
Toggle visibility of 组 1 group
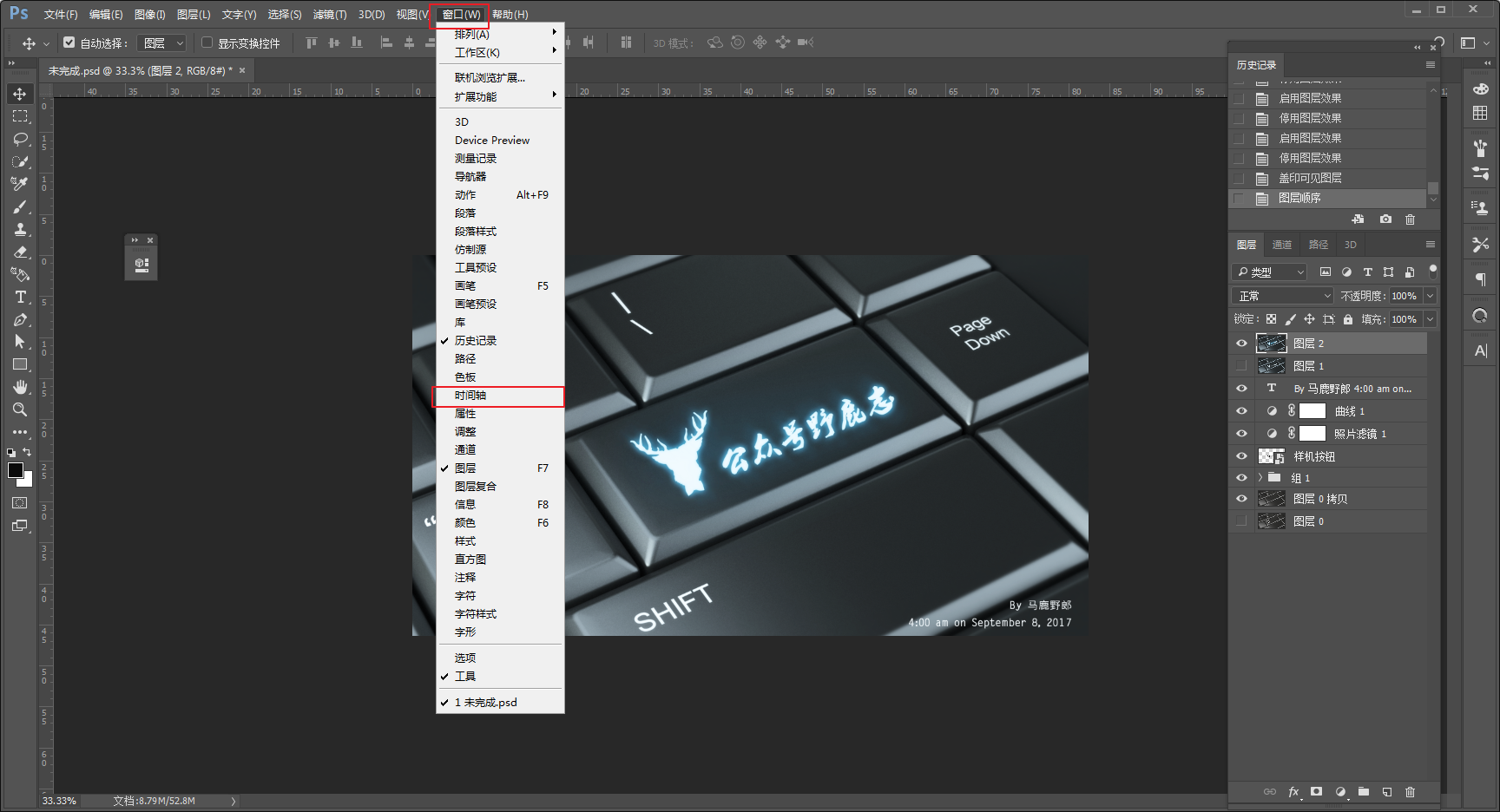click(x=1241, y=478)
